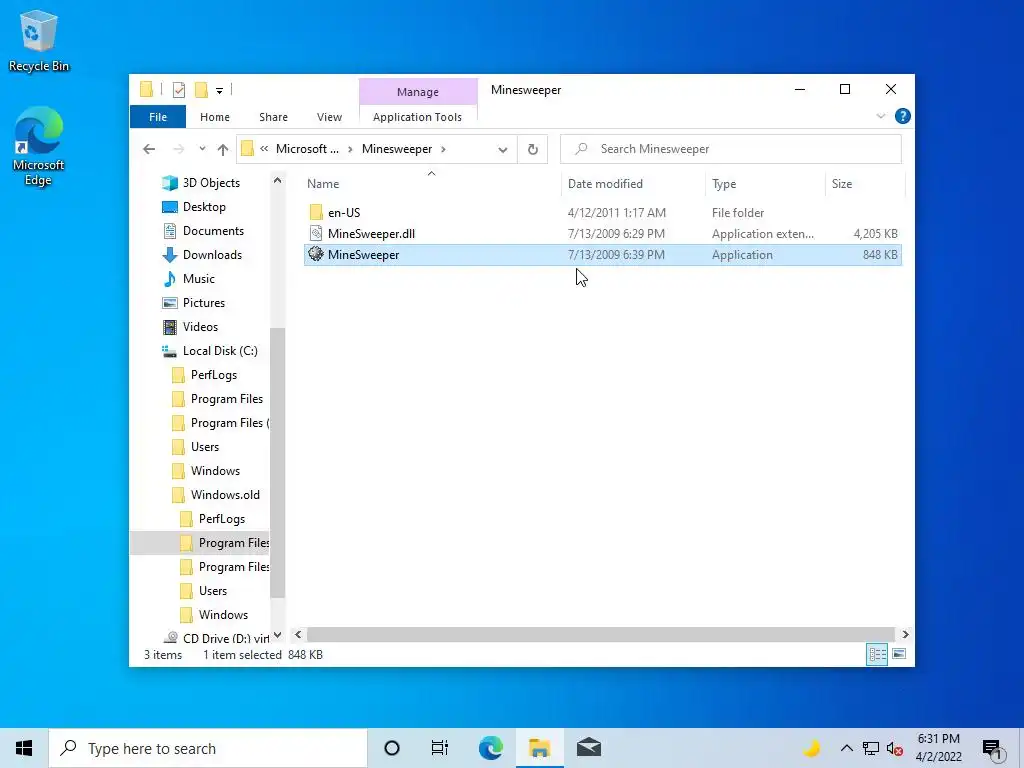Click the File Explorer taskbar icon
Screen dimensions: 1024x768
pyautogui.click(x=539, y=748)
